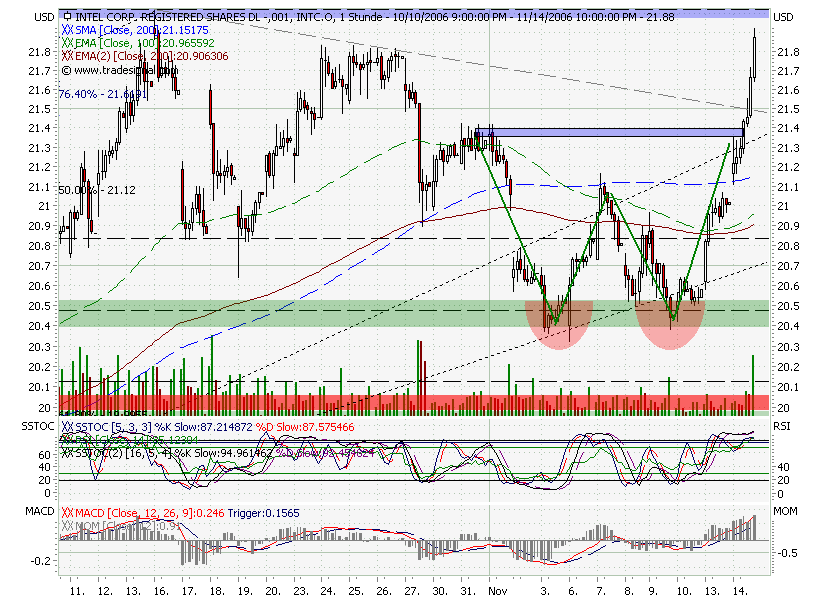Viewport: 829px width, 608px height.
Task: Toggle SSTOC(2) visibility via its XX icon
Action: coord(67,452)
